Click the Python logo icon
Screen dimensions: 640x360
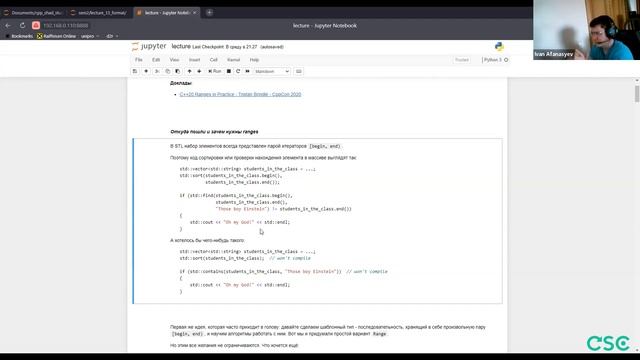(x=499, y=47)
